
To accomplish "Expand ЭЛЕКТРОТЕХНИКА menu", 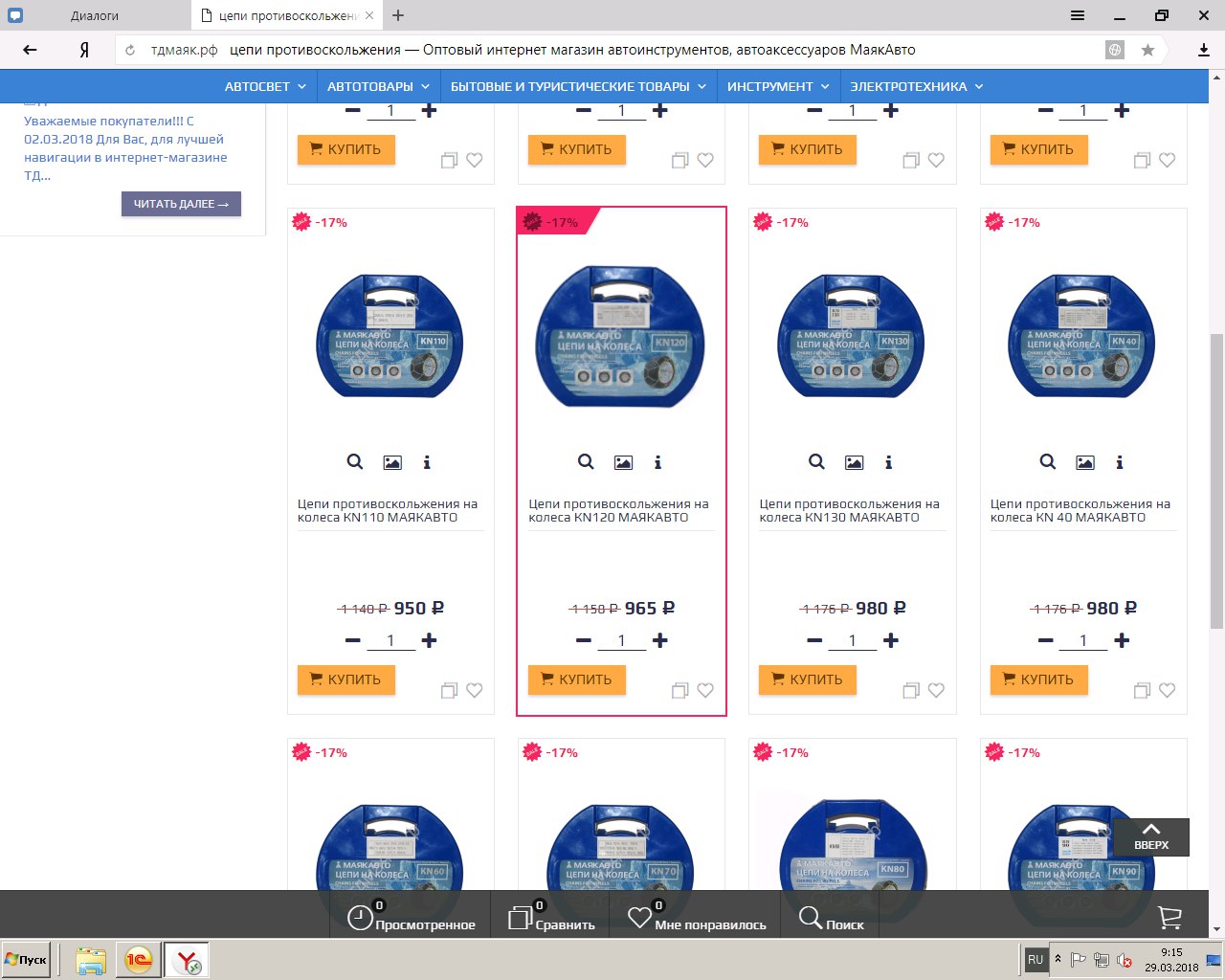I will 917,86.
